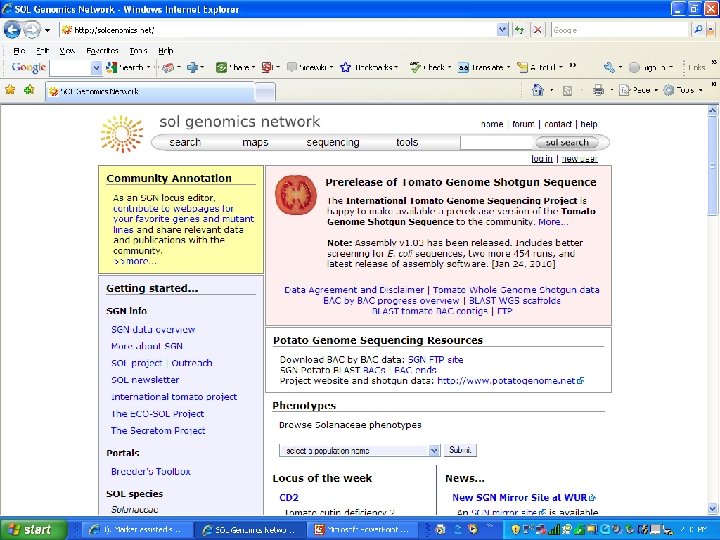The image size is (720, 540).
Task: Open the search menu on the site navigation bar
Action: (x=185, y=142)
